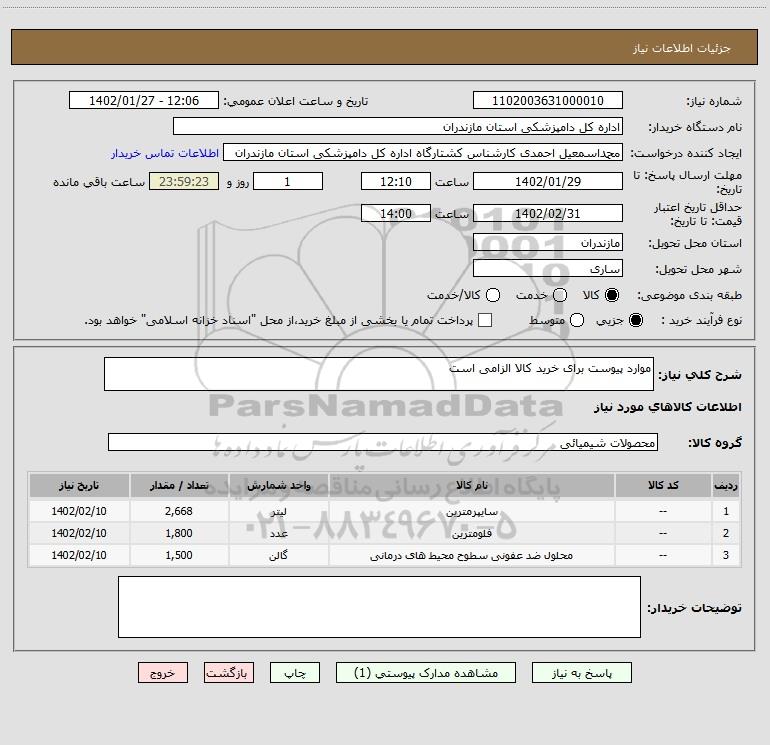Click the ردیف column header
Viewport: 770px width, 745px height.
725,486
